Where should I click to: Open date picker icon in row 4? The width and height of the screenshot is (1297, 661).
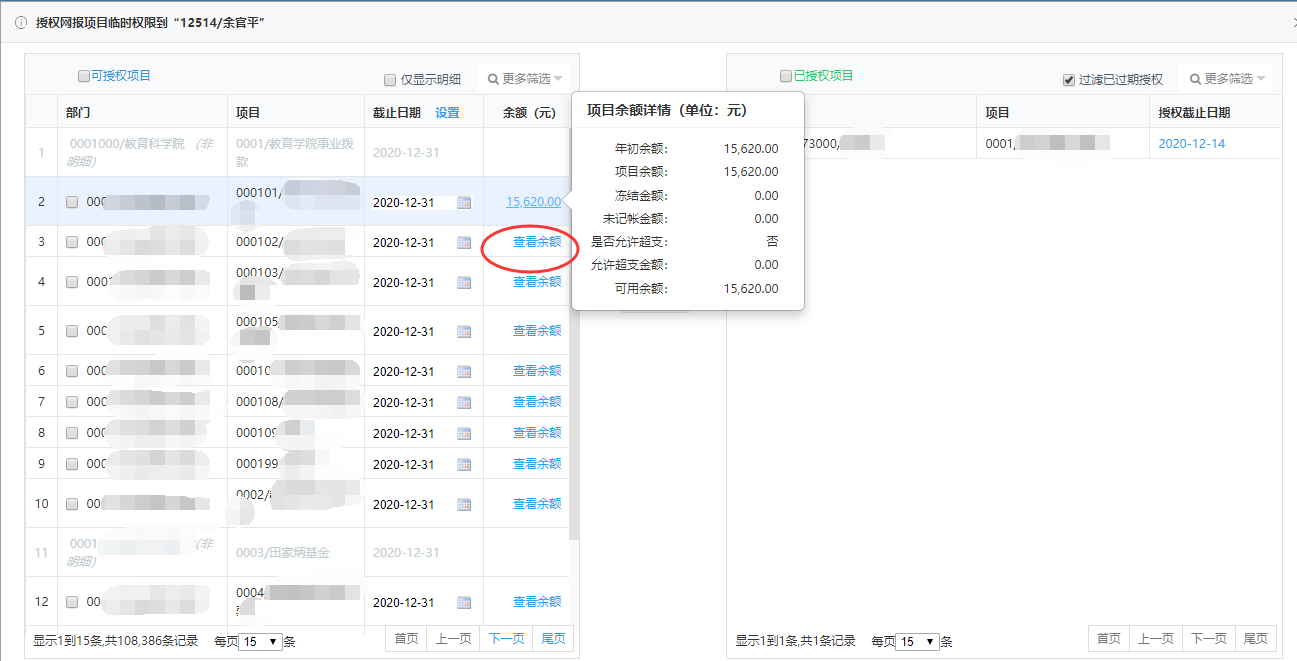[464, 283]
